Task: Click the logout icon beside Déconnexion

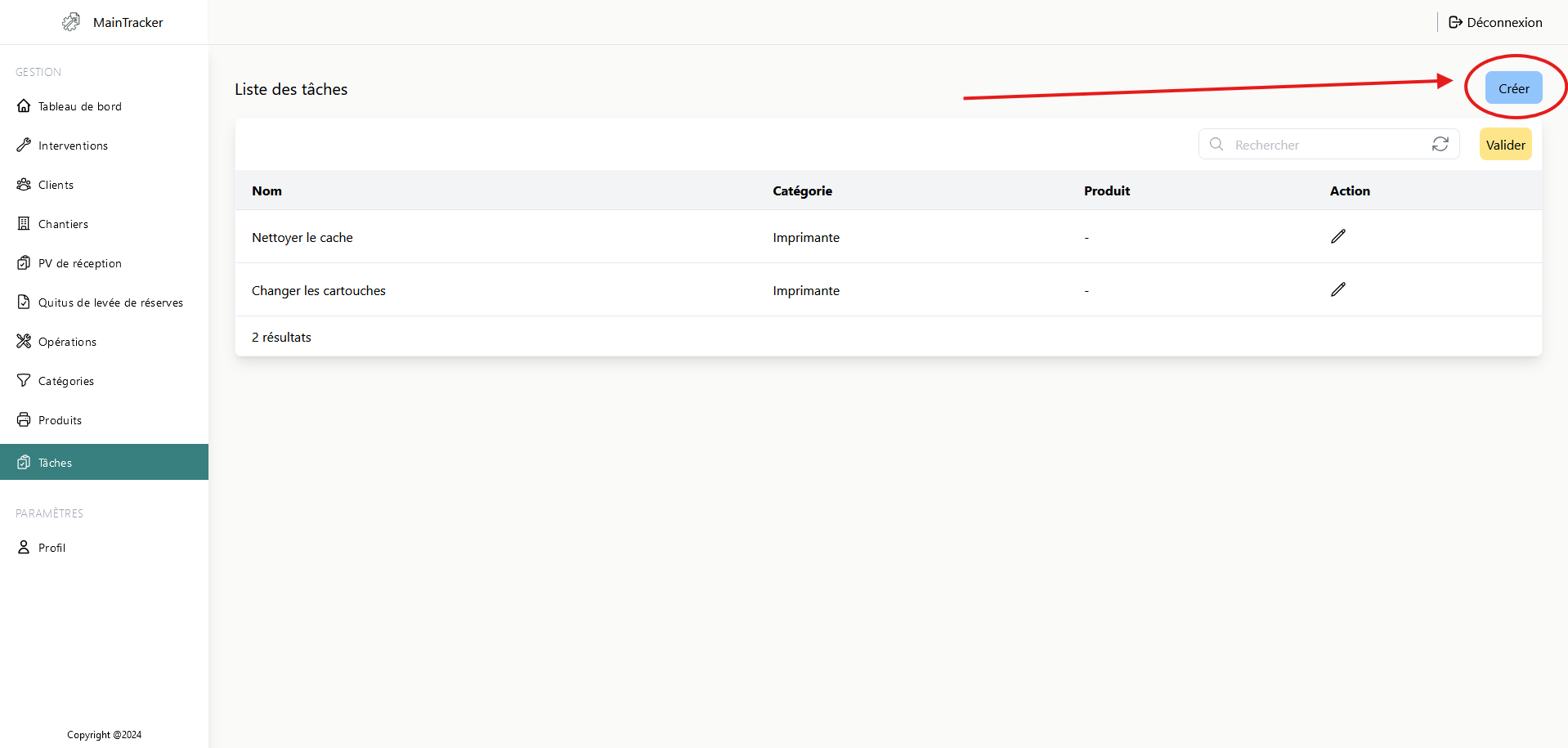Action: (1455, 22)
